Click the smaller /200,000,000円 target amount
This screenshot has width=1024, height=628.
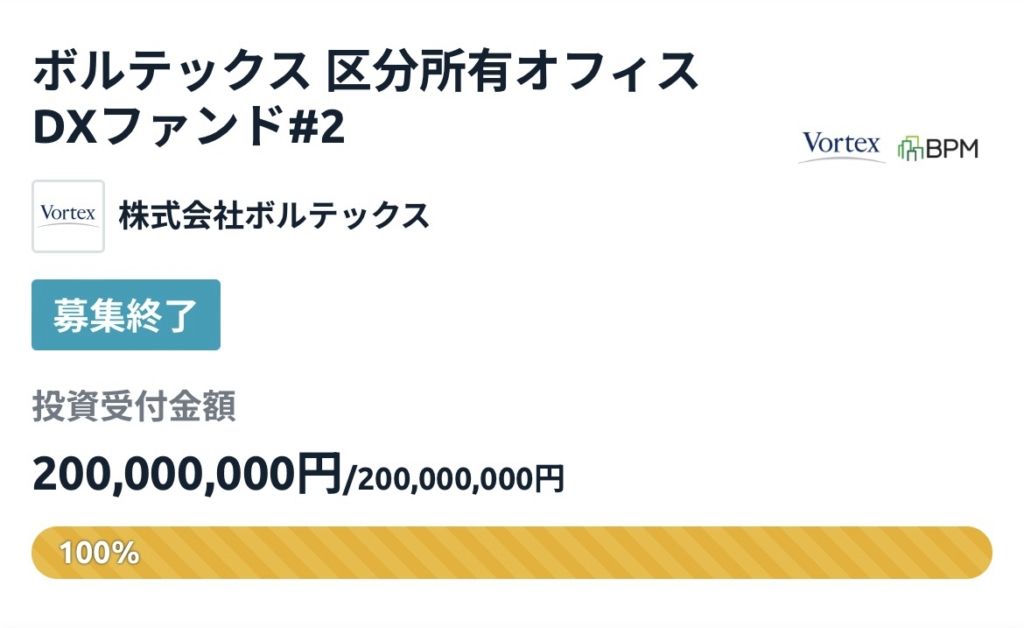point(454,479)
